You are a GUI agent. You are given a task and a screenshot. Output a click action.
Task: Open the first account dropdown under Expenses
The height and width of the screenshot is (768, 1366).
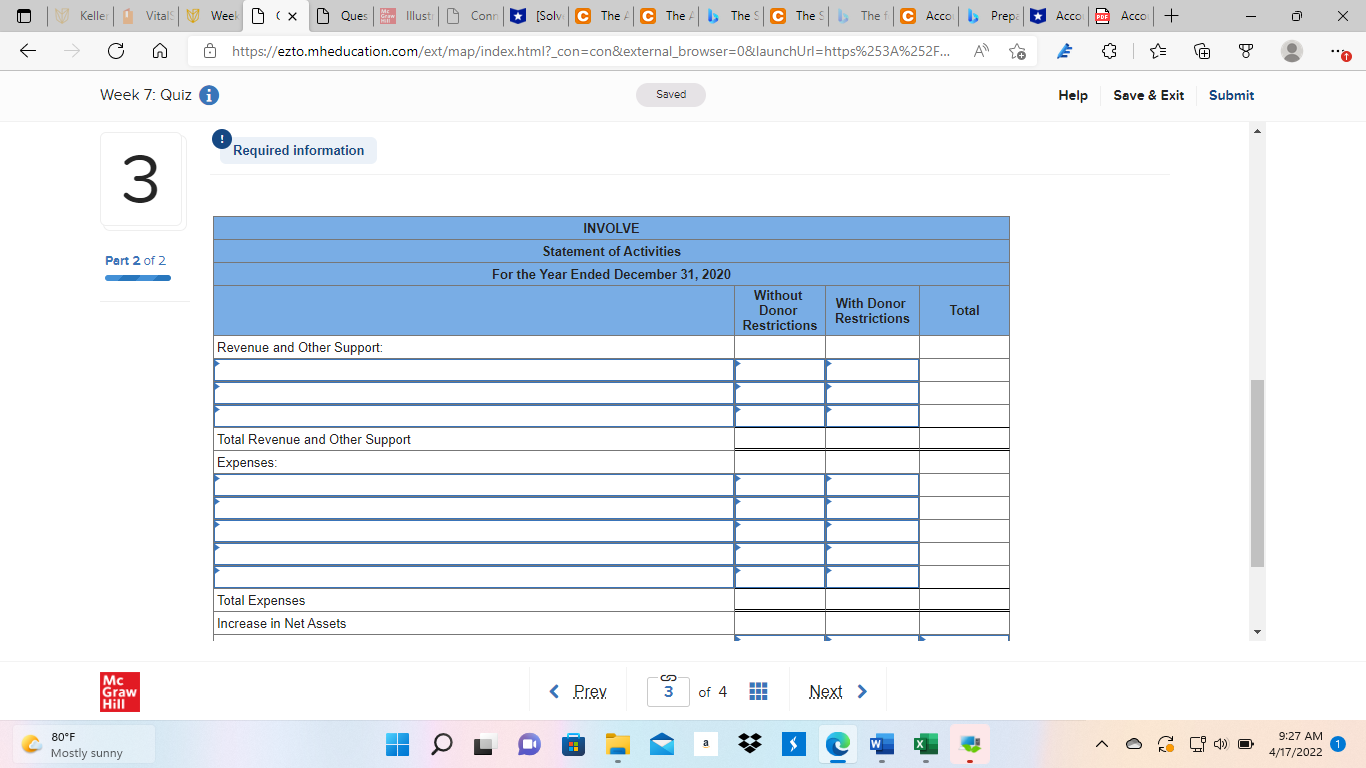click(474, 485)
